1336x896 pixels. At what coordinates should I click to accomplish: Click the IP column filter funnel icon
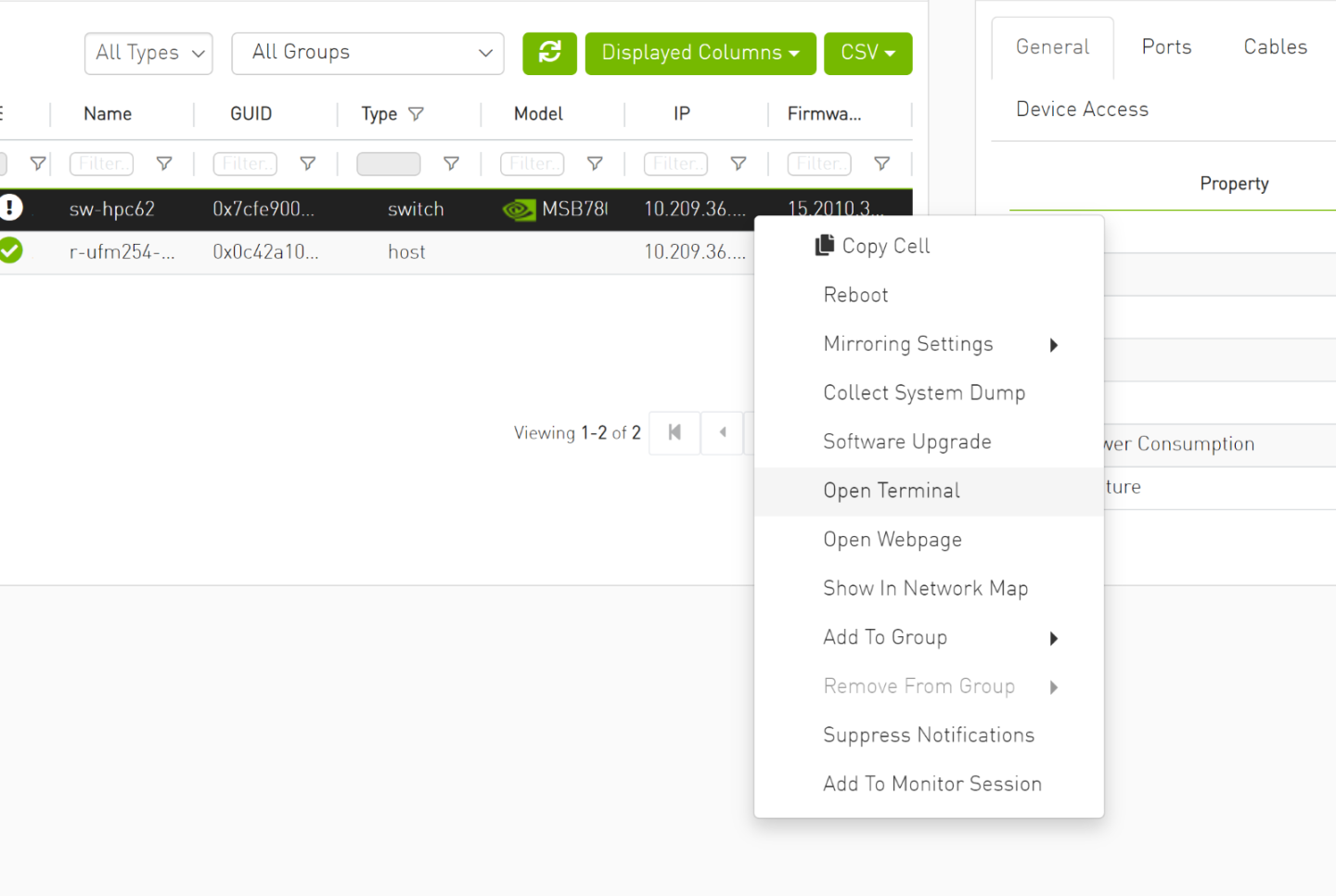739,164
